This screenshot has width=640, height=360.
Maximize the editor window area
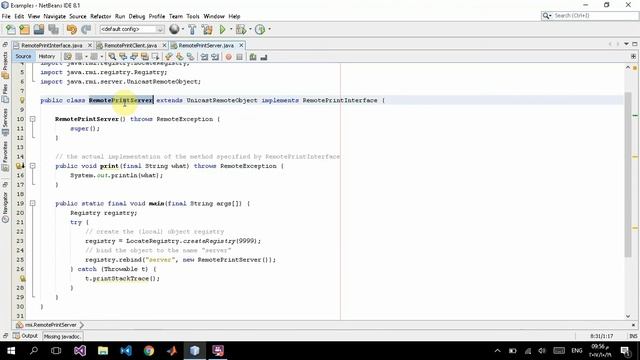coord(635,44)
